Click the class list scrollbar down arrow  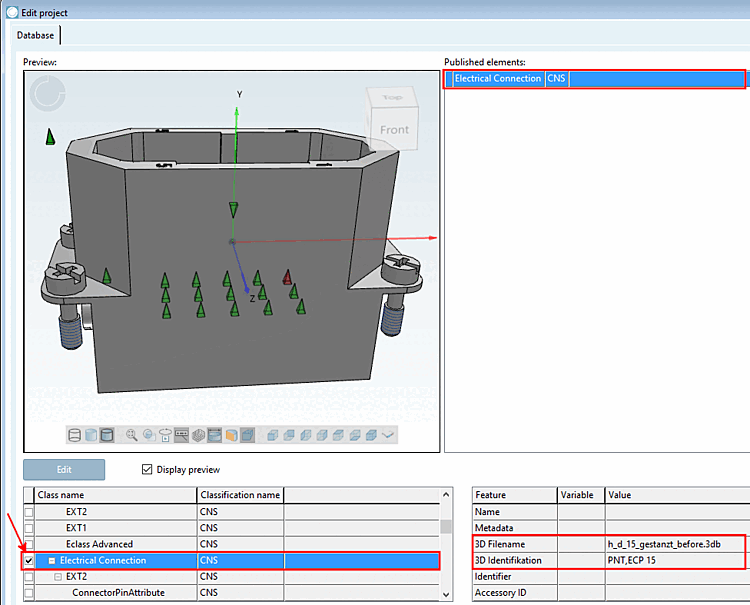[446, 593]
